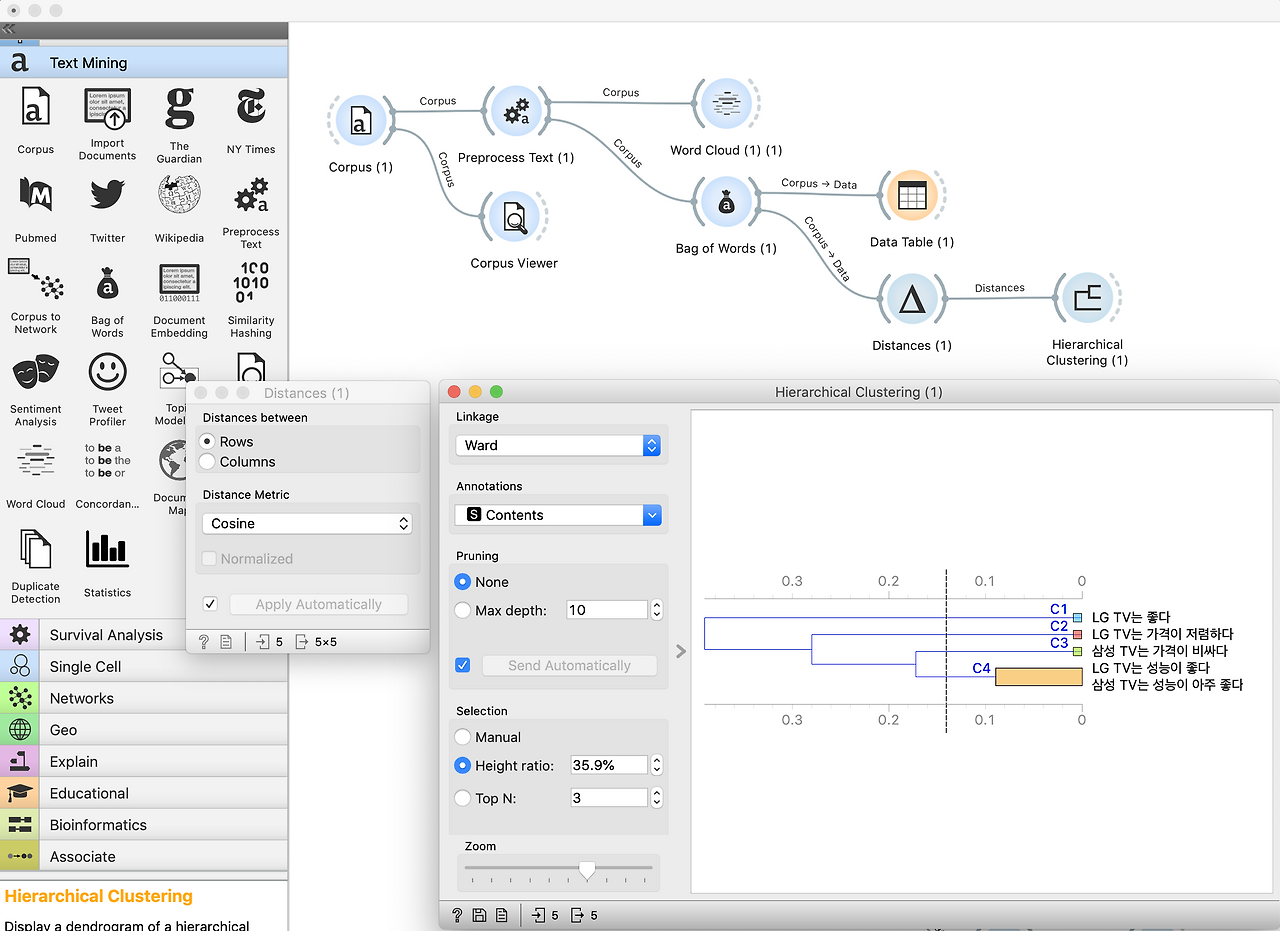Click Apply Automatically button in Distances
Viewport: 1280px width, 931px height.
[318, 604]
